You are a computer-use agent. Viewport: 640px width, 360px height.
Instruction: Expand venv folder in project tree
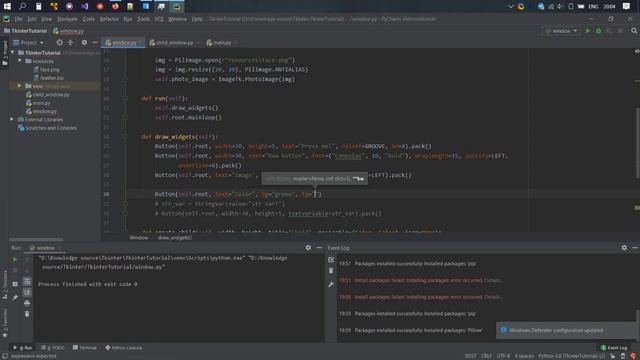point(20,86)
